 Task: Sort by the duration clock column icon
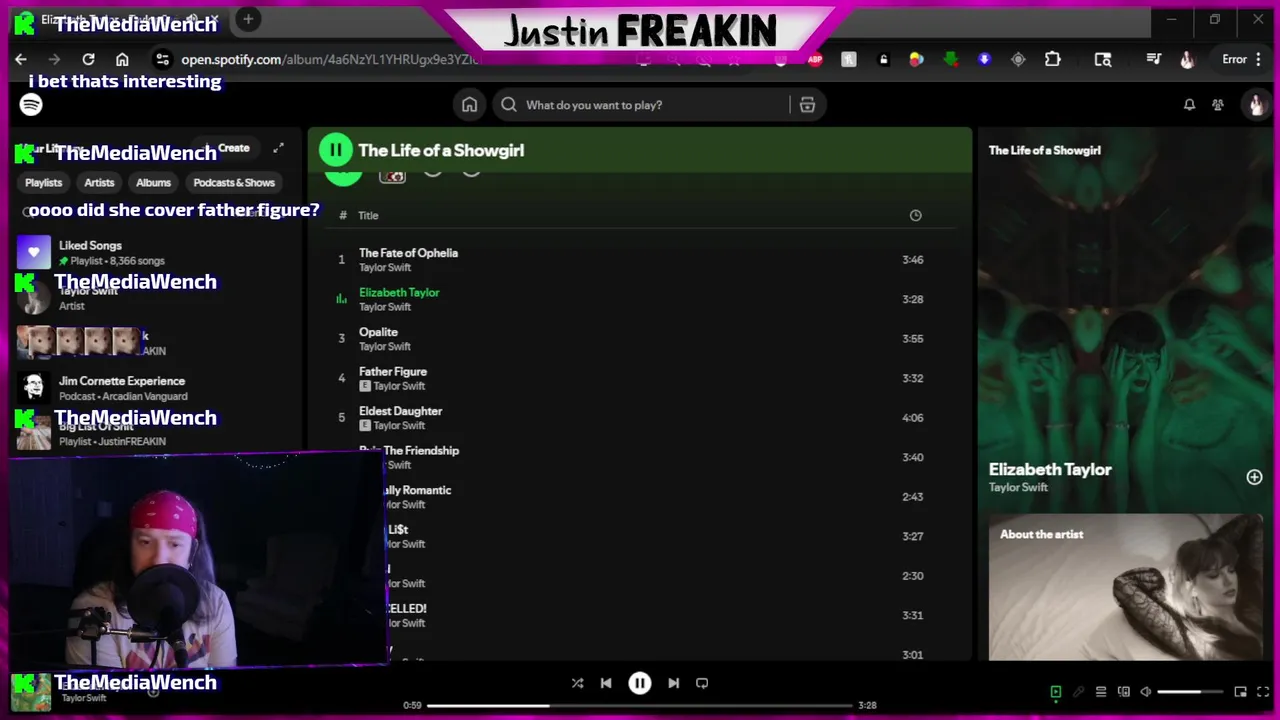915,216
